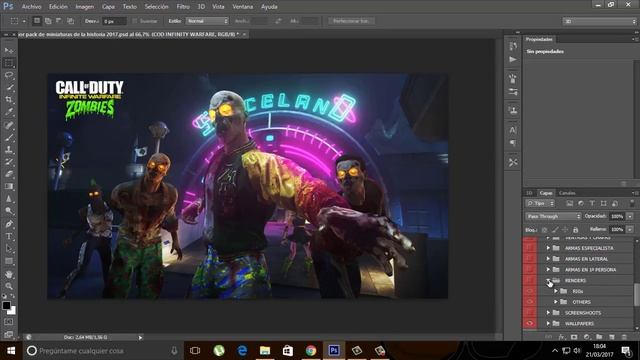Toggle visibility of RENDERS group
The height and width of the screenshot is (360, 640).
[x=530, y=280]
